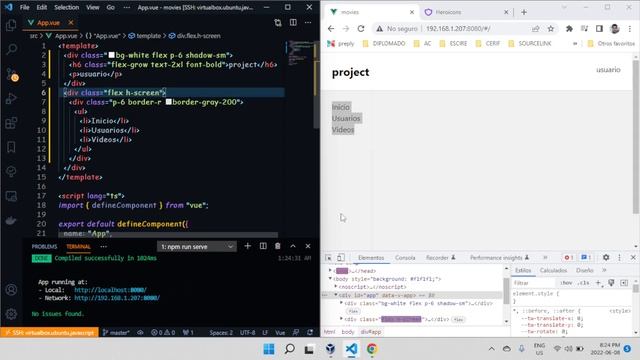The image size is (640, 360).
Task: Switch to the PROBLEMS panel tab
Action: coord(44,247)
